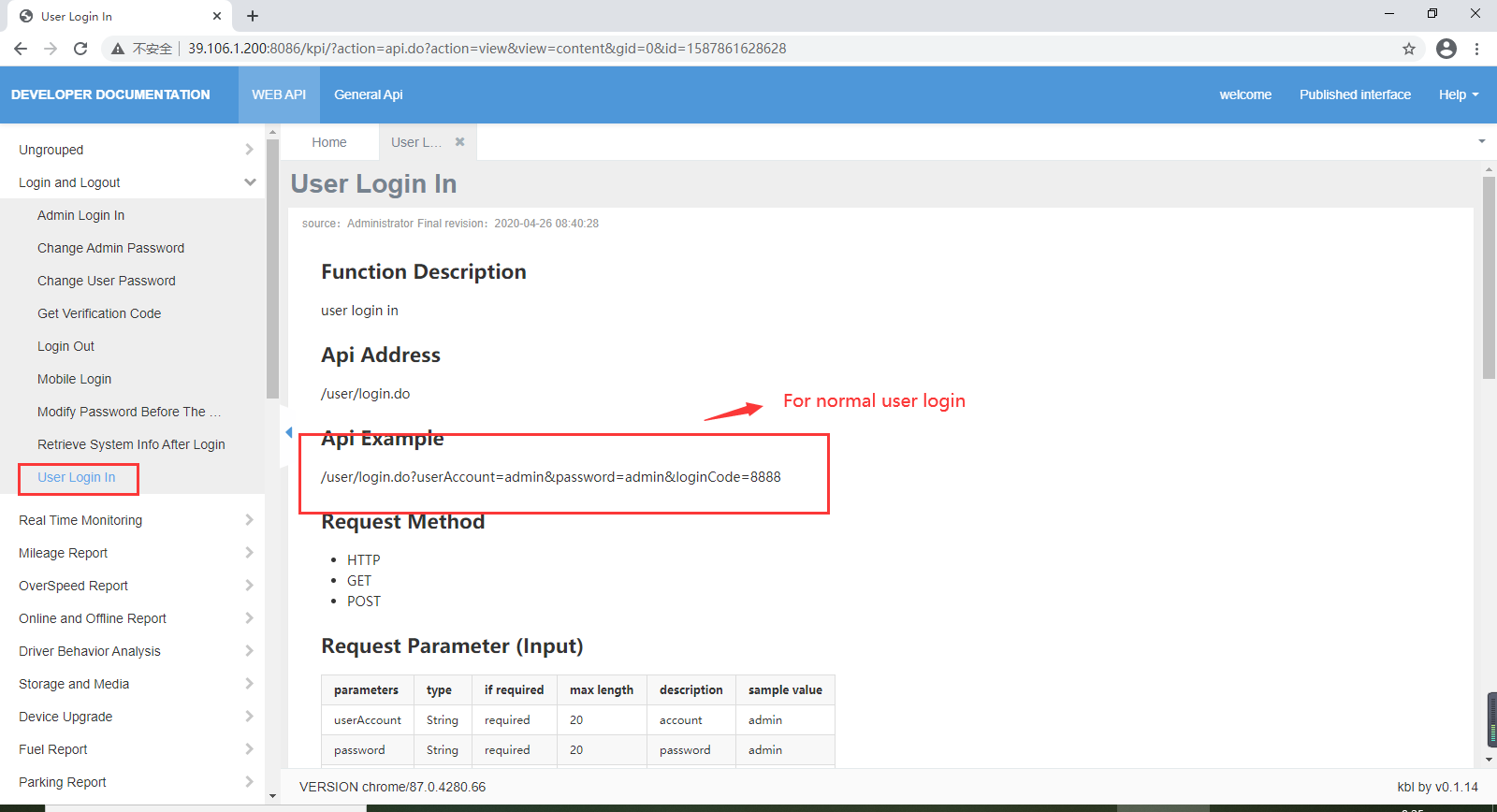Click the welcome link in header
Screen dimensions: 1497x812
click(1245, 94)
